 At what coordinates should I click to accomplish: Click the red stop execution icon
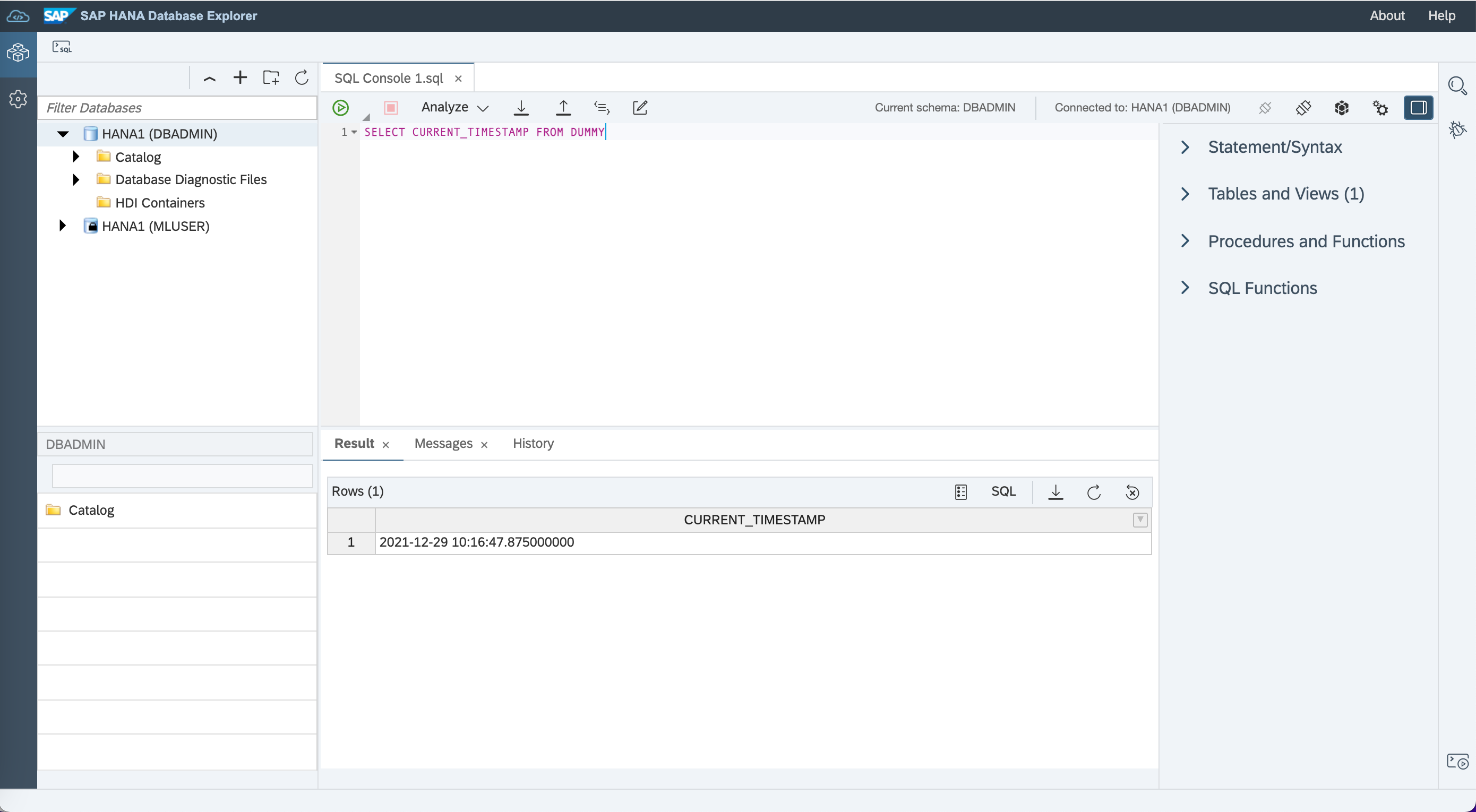391,108
